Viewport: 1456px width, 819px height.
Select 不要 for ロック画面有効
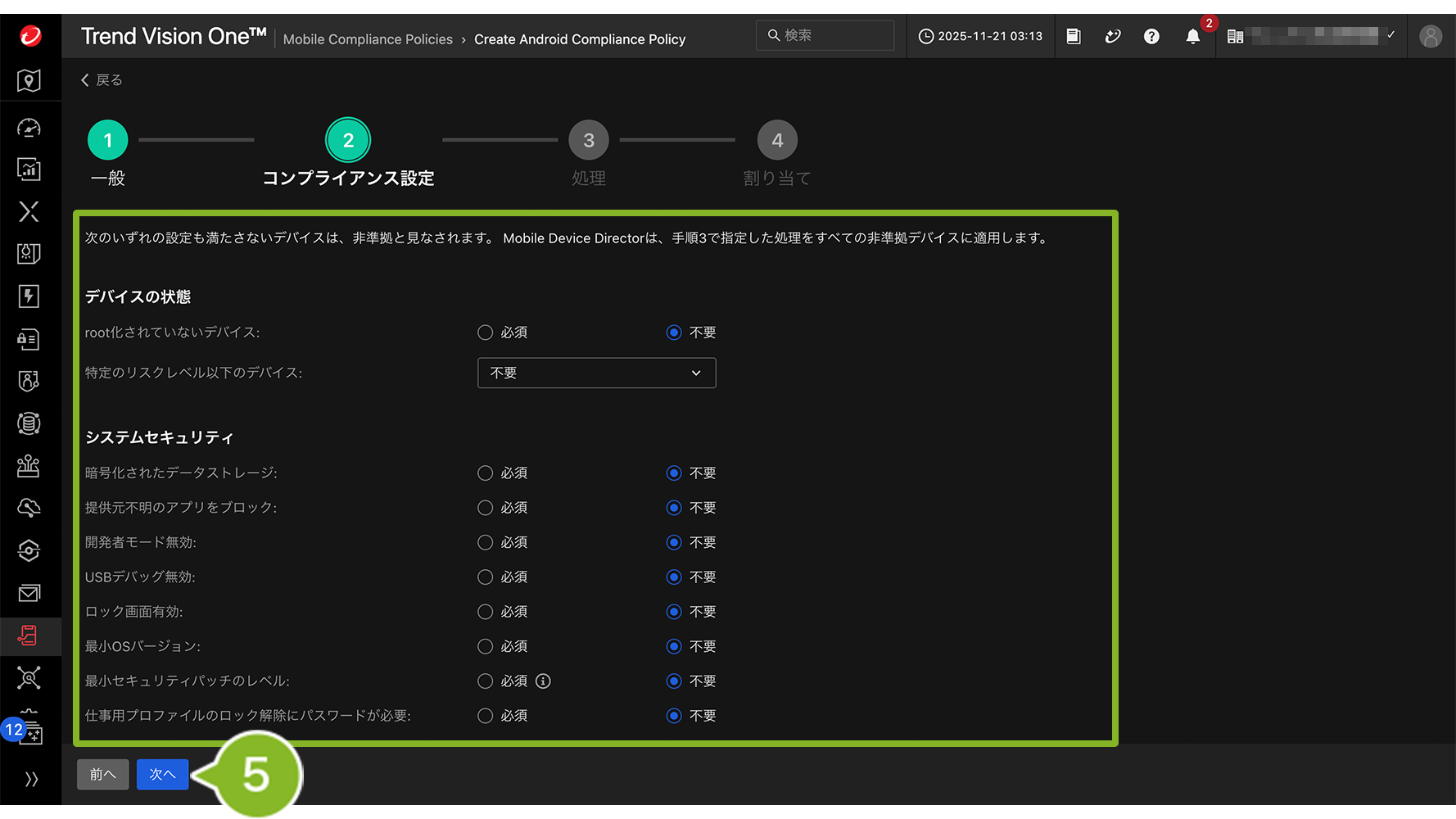(x=674, y=612)
